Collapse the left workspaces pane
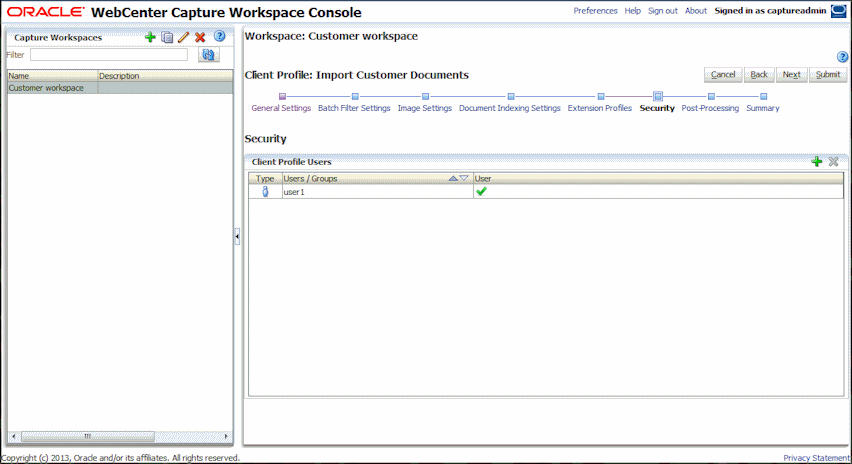Screen dimensions: 852x464 (237, 236)
